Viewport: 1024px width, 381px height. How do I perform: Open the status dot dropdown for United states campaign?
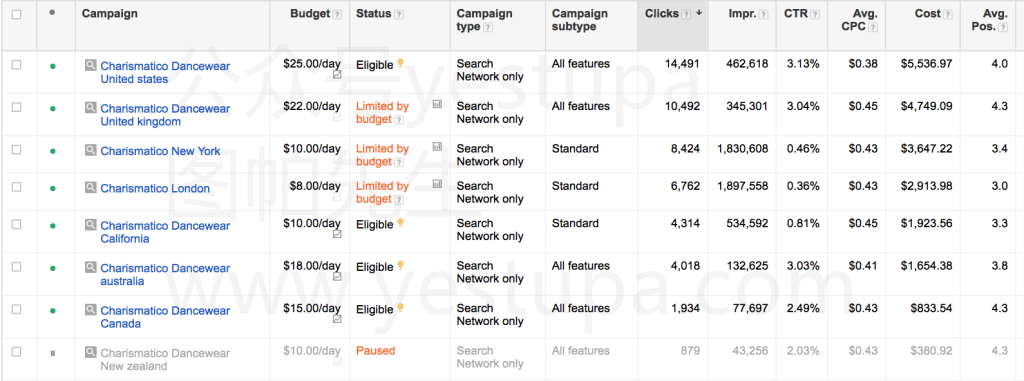pyautogui.click(x=53, y=66)
